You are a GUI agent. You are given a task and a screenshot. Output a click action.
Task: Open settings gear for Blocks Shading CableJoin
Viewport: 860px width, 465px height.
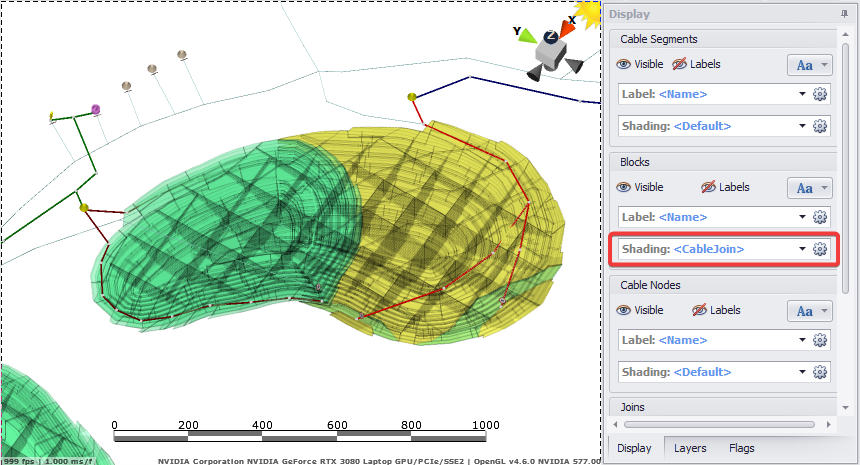(820, 249)
